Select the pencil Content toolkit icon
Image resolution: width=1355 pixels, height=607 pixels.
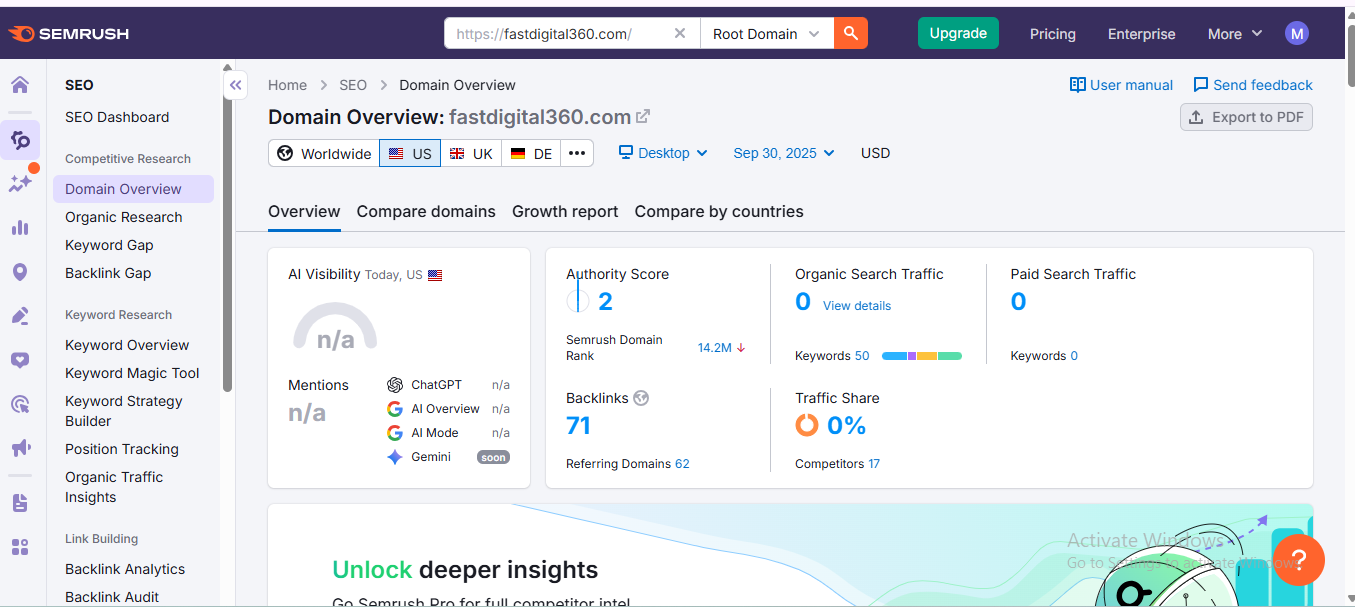20,315
